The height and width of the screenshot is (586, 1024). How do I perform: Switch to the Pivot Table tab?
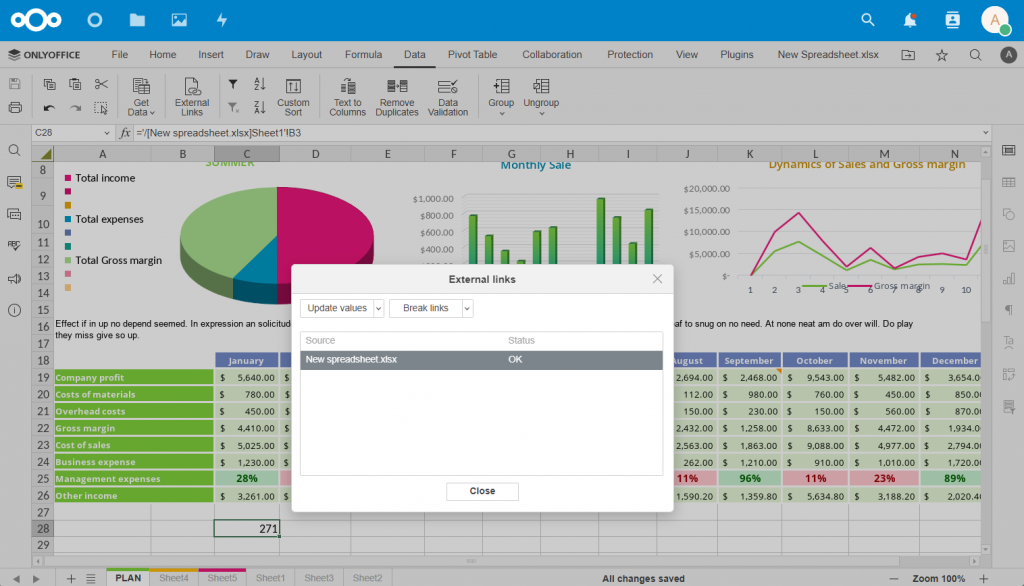[x=471, y=54]
